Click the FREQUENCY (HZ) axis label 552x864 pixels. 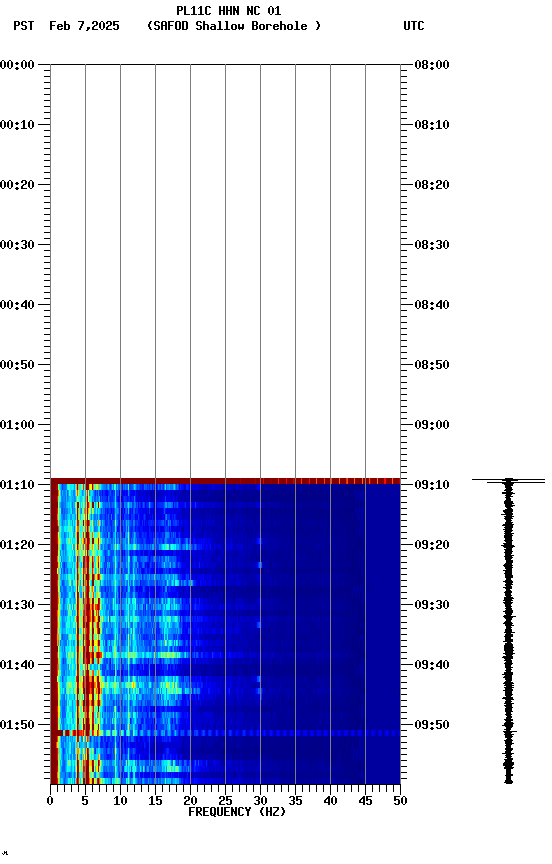[237, 812]
